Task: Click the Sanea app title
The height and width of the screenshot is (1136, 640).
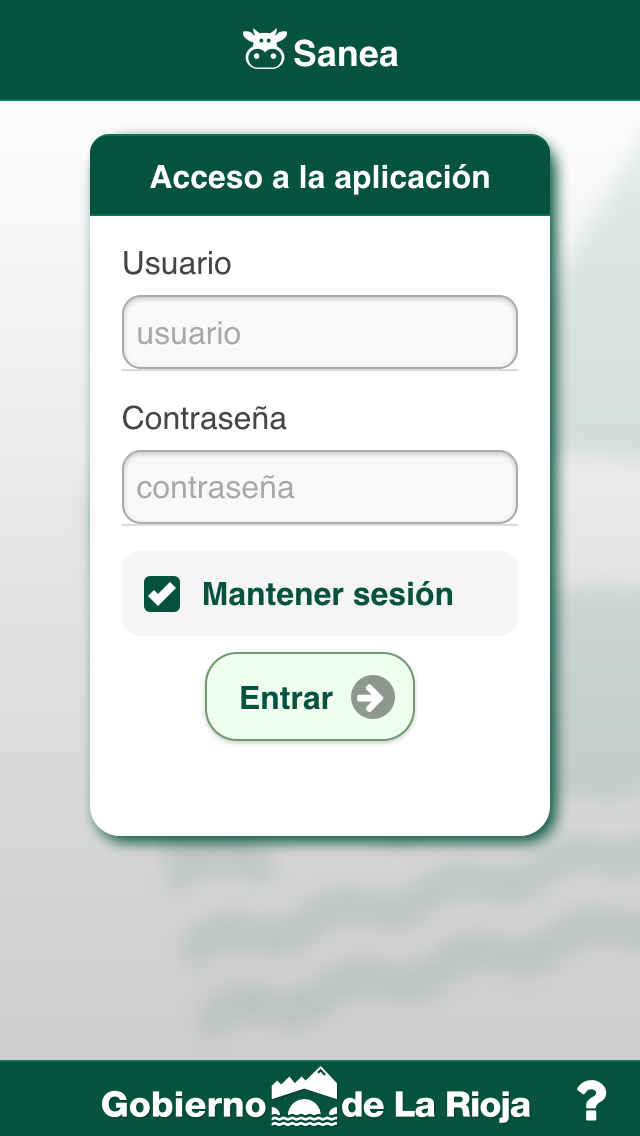Action: click(x=346, y=54)
